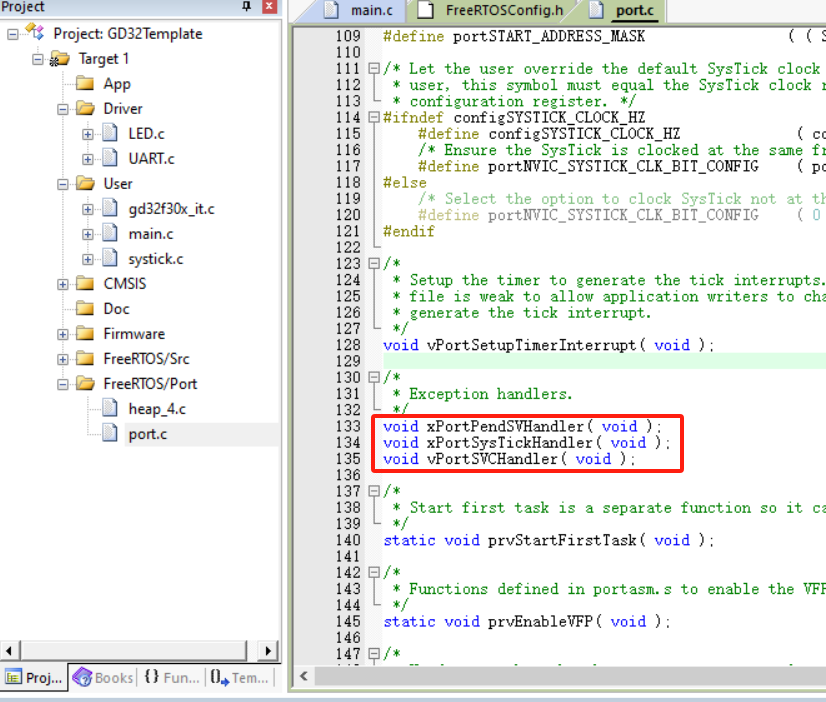Viewport: 826px width, 702px height.
Task: Select LED.c in the project tree
Action: point(146,134)
